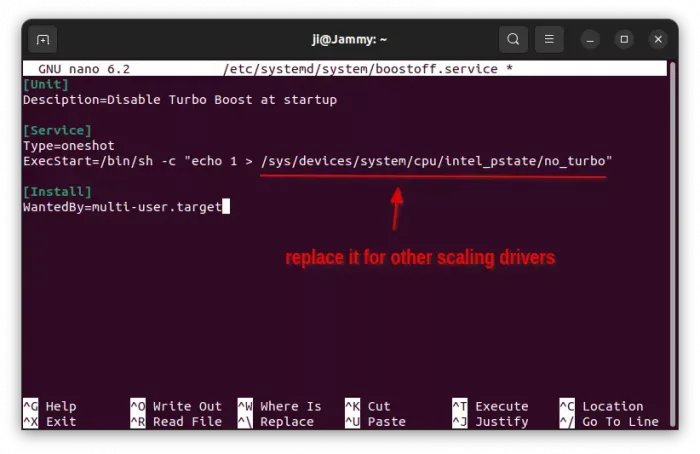Select Write Out shortcut in footer
Image resolution: width=700 pixels, height=454 pixels.
pos(187,406)
